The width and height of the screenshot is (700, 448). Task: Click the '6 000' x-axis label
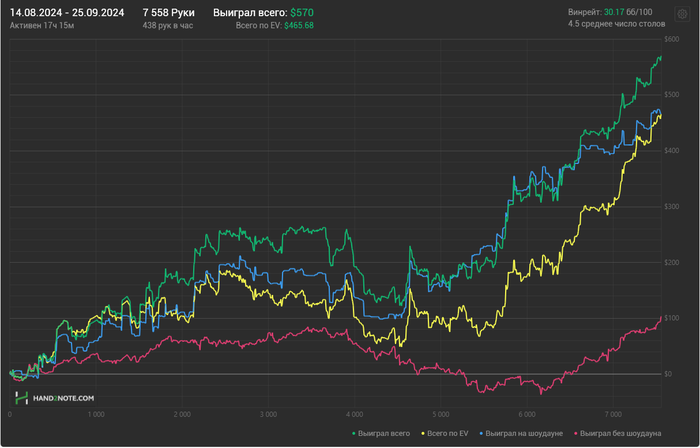(527, 415)
